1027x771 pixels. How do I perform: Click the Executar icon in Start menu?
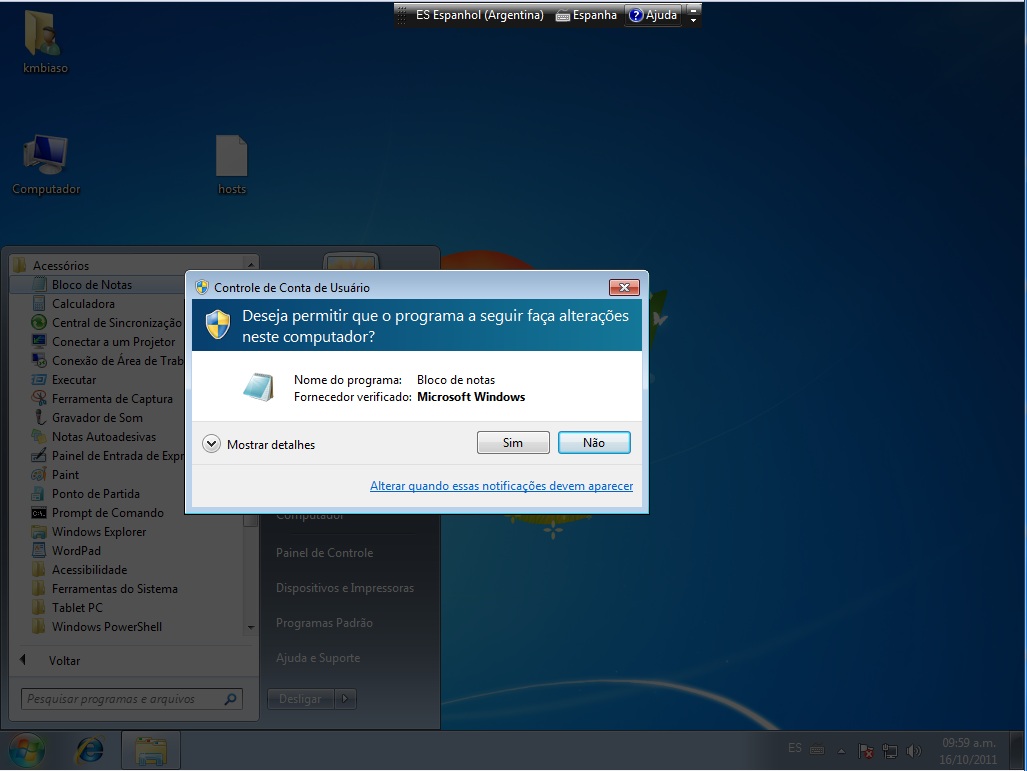tap(39, 379)
